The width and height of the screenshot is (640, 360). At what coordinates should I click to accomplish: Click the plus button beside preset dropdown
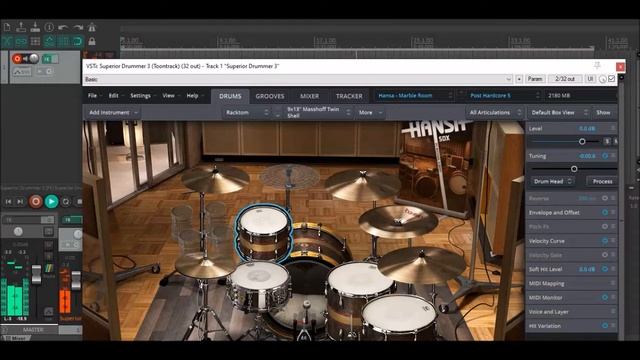tap(519, 79)
